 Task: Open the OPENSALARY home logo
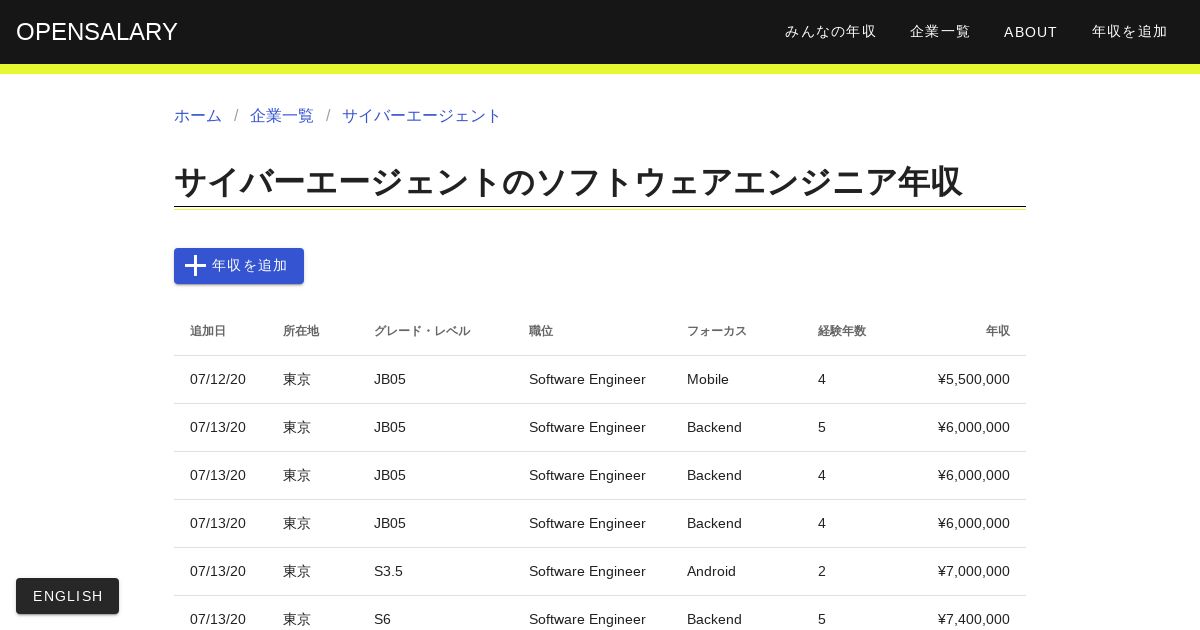point(97,32)
